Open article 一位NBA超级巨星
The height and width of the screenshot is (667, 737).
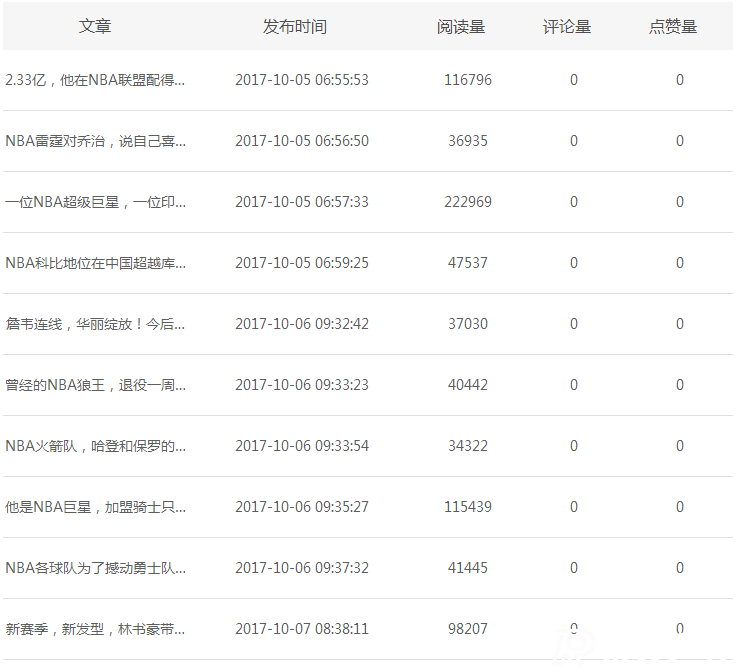pos(95,202)
